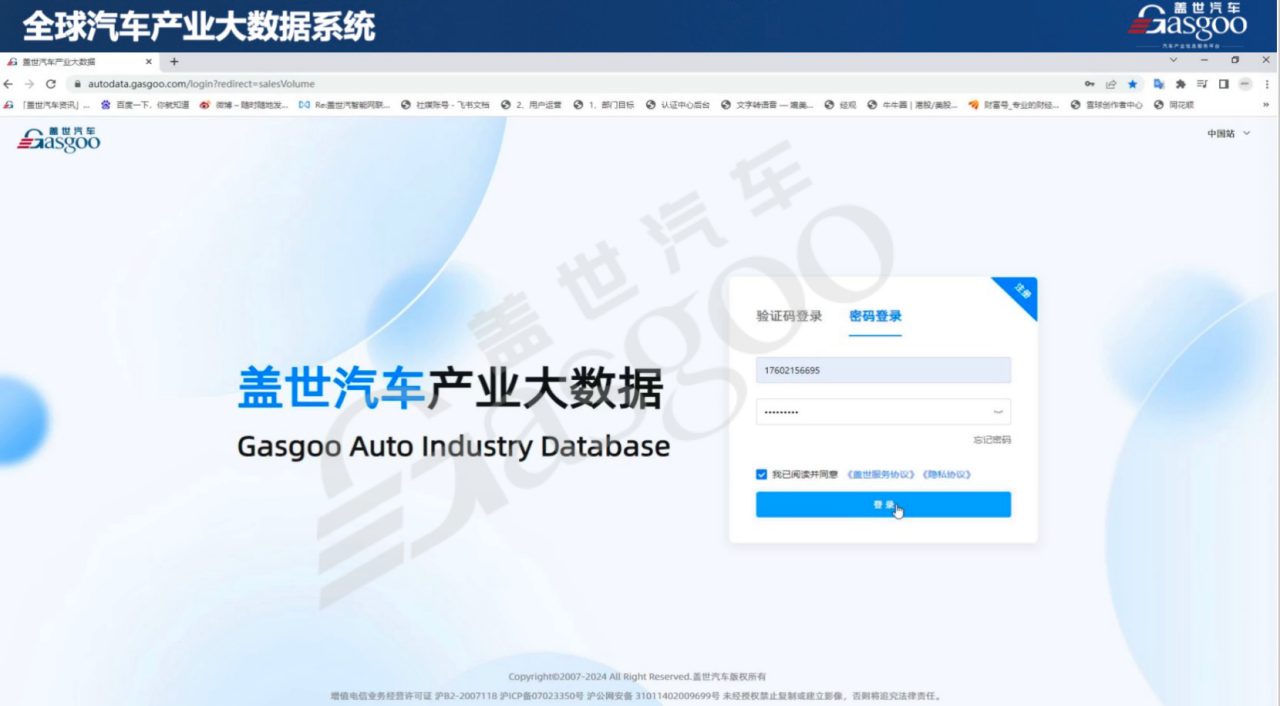
Task: Open the 微博 bookmark
Action: tap(243, 104)
